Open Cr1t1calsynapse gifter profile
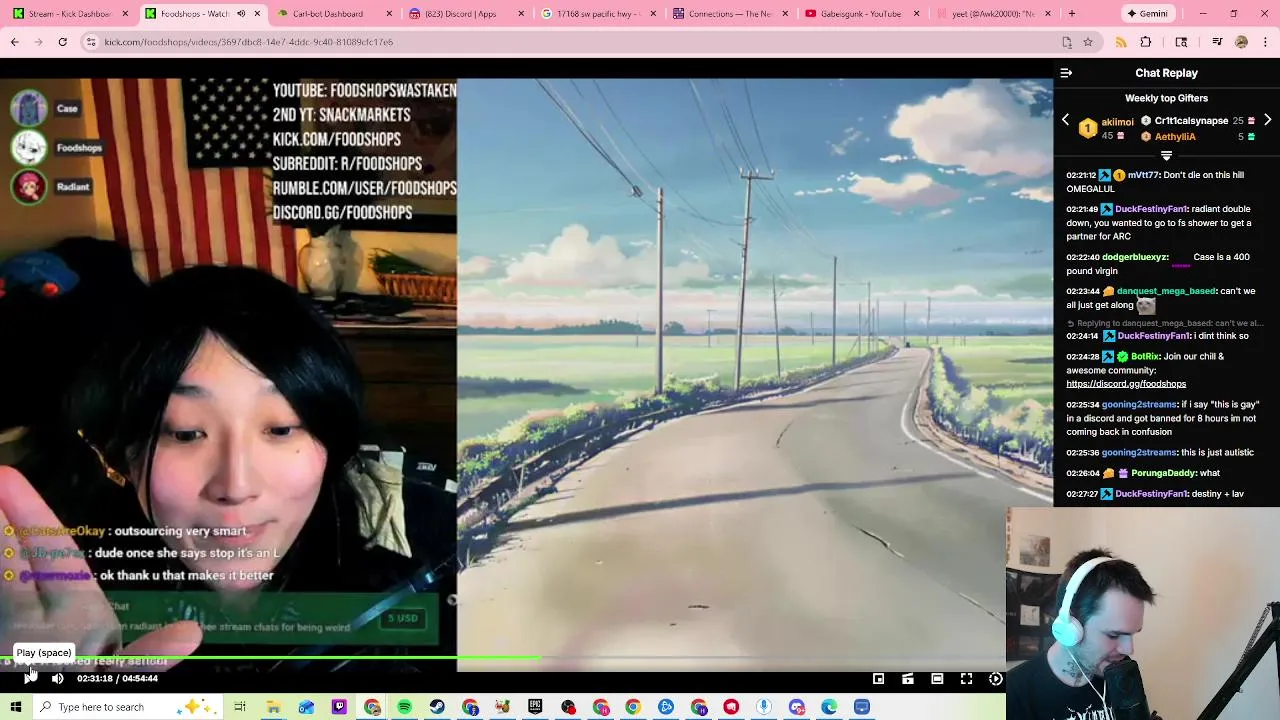This screenshot has width=1280, height=720. click(1191, 120)
